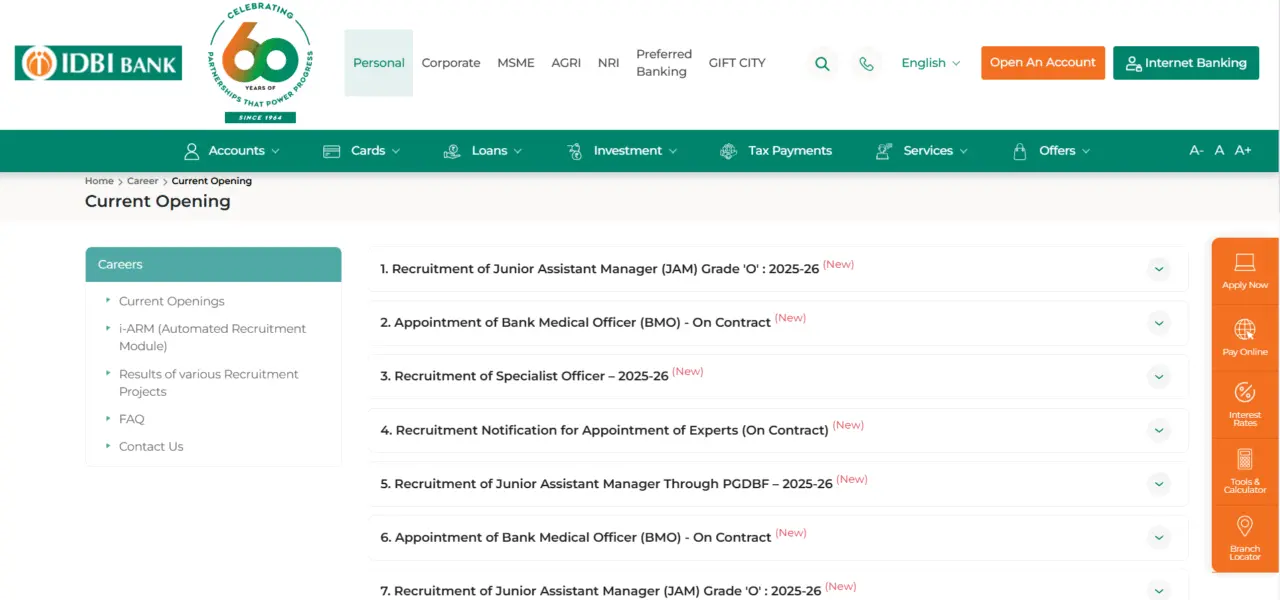Open the Services dropdown menu
The height and width of the screenshot is (600, 1280).
click(922, 151)
